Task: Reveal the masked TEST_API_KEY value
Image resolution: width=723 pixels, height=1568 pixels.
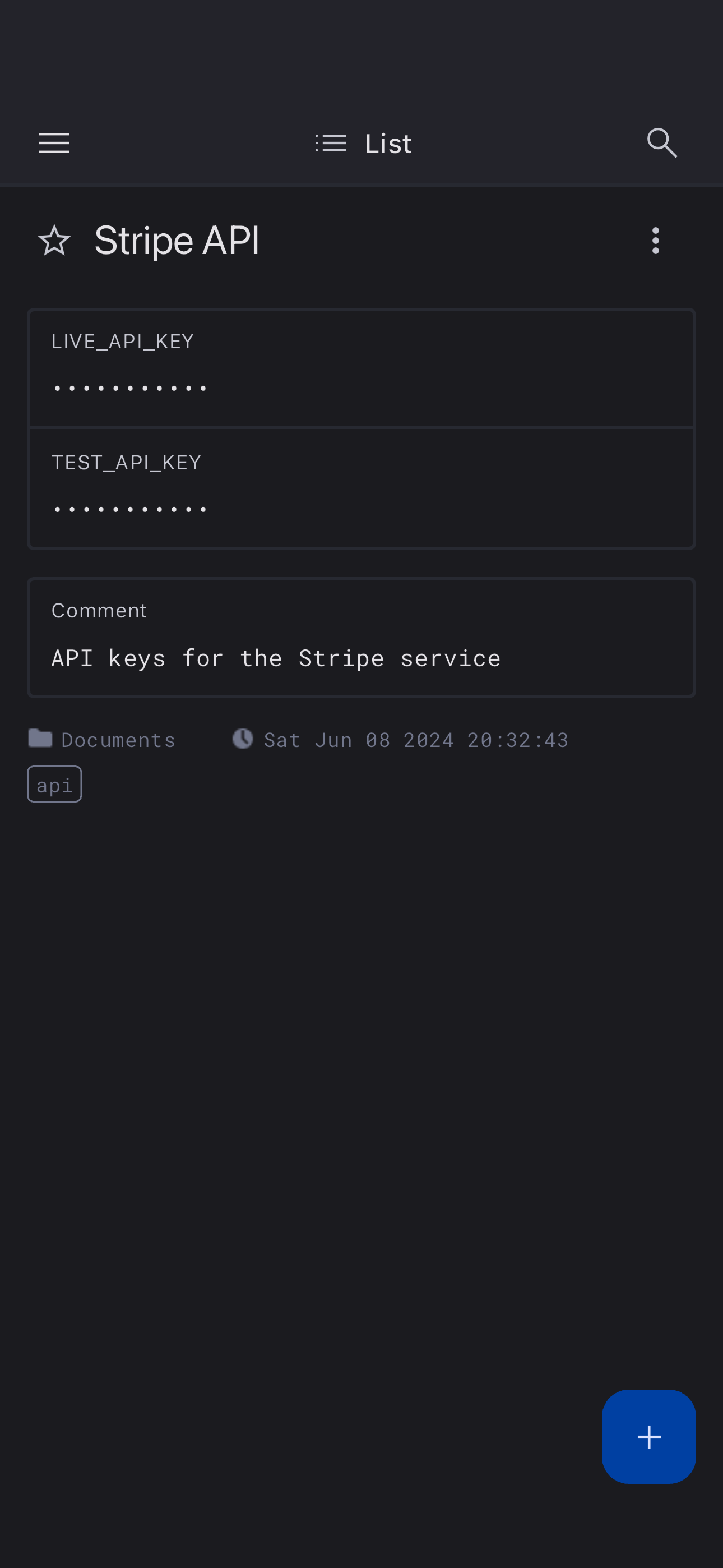Action: [x=131, y=509]
